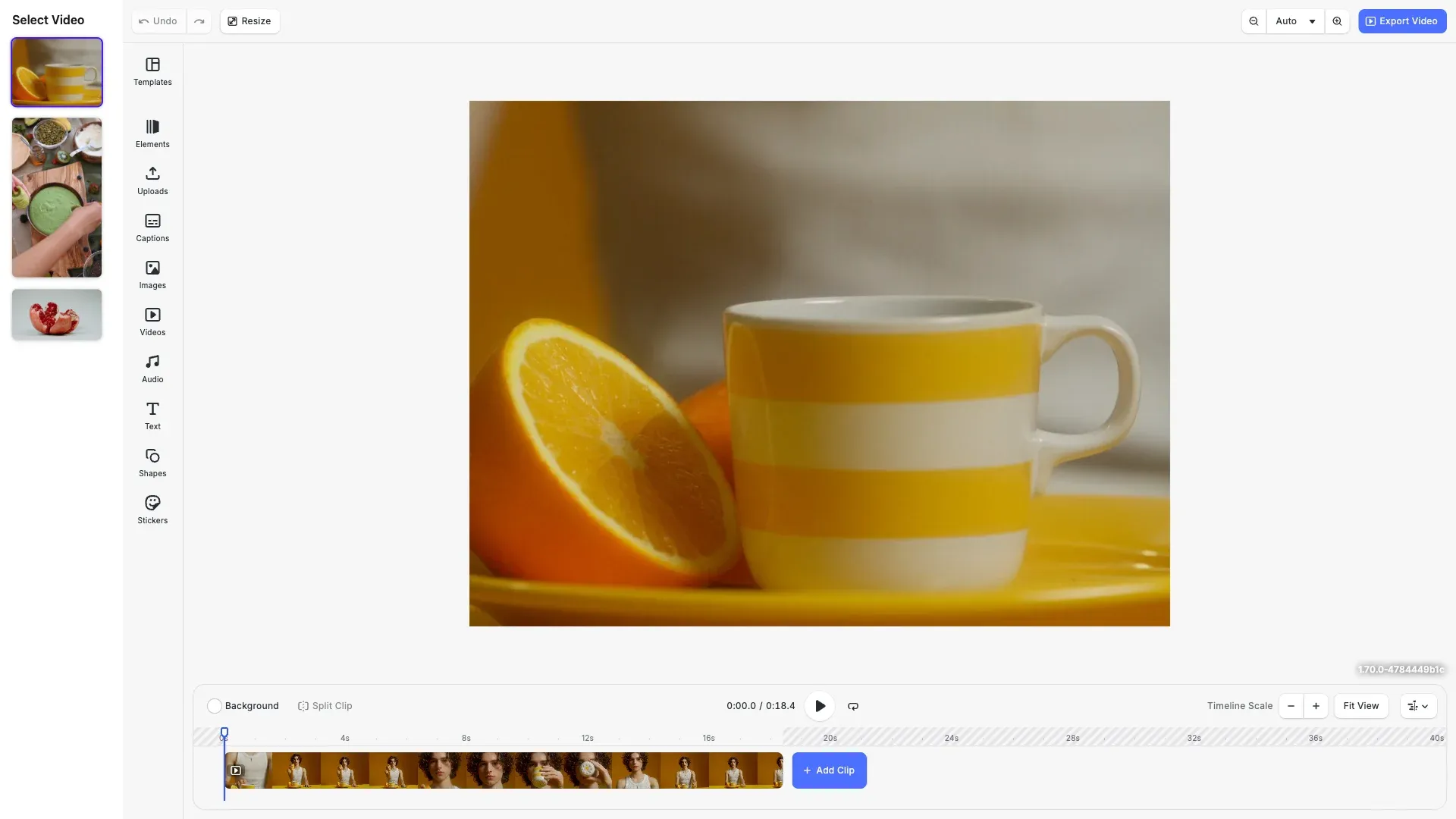1456x819 pixels.
Task: Expand the timeline settings dropdown
Action: pyautogui.click(x=1418, y=706)
